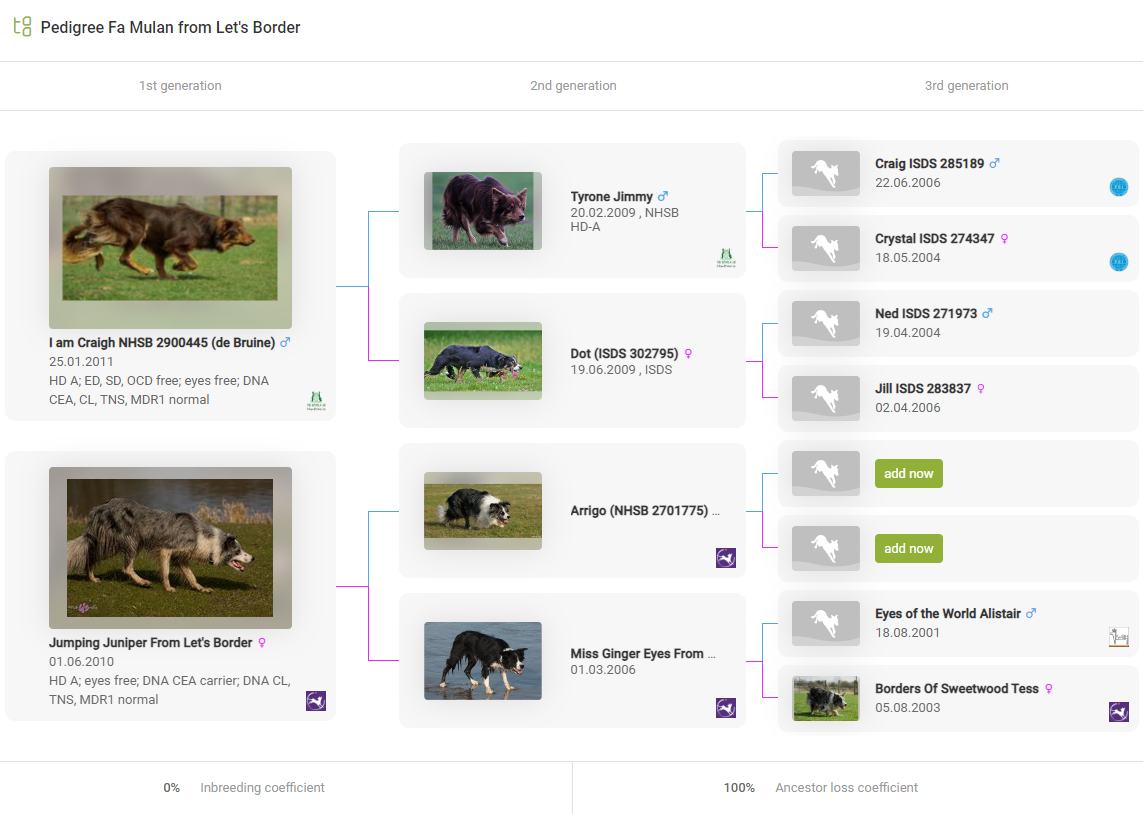
Task: Open Jumping Juniper From Let's Border link
Action: (x=150, y=643)
